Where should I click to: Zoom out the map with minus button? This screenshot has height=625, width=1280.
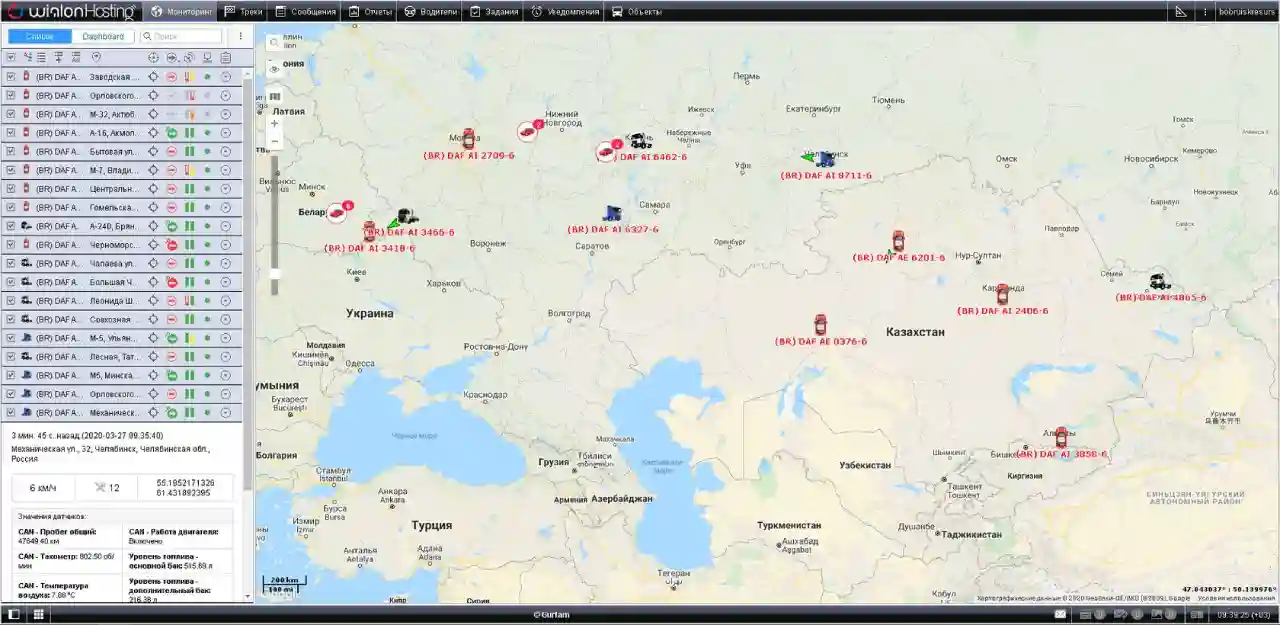pyautogui.click(x=274, y=142)
